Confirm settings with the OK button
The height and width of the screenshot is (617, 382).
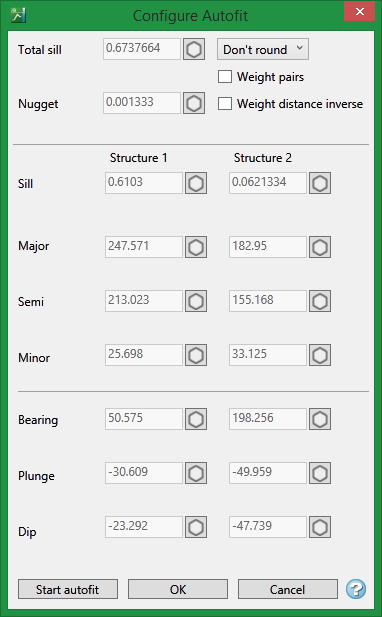178,589
